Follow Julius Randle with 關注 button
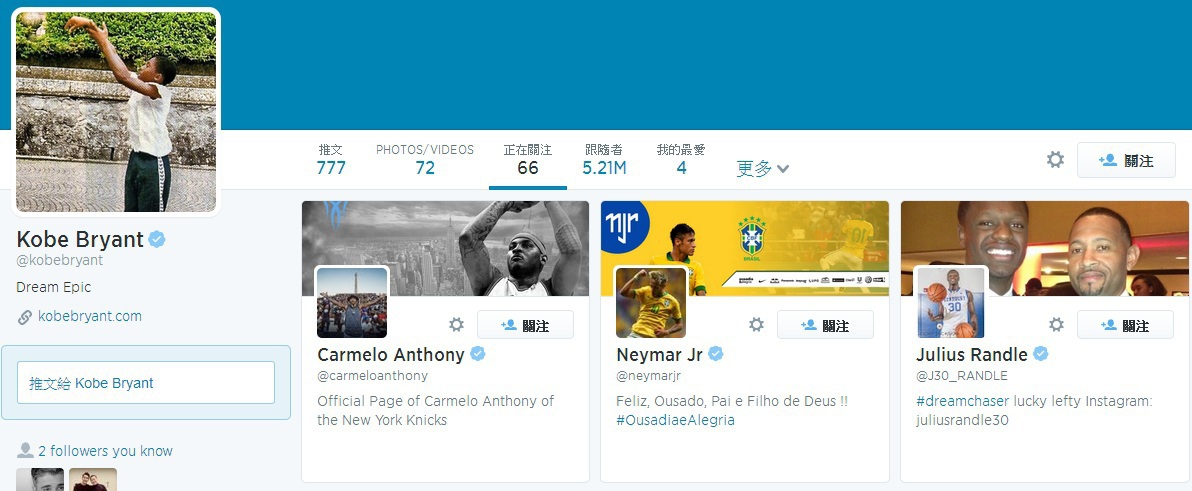1192x491 pixels. [1125, 325]
